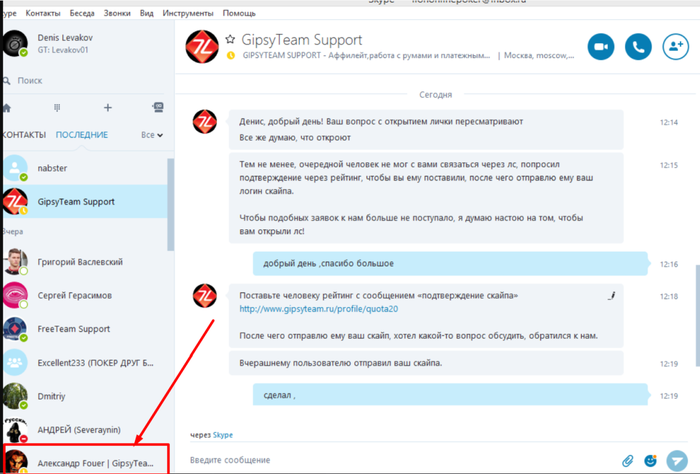Image resolution: width=700 pixels, height=474 pixels.
Task: Click the 'Вчерашнему пользователю отправил ваш скайпа.' message
Action: (x=426, y=363)
